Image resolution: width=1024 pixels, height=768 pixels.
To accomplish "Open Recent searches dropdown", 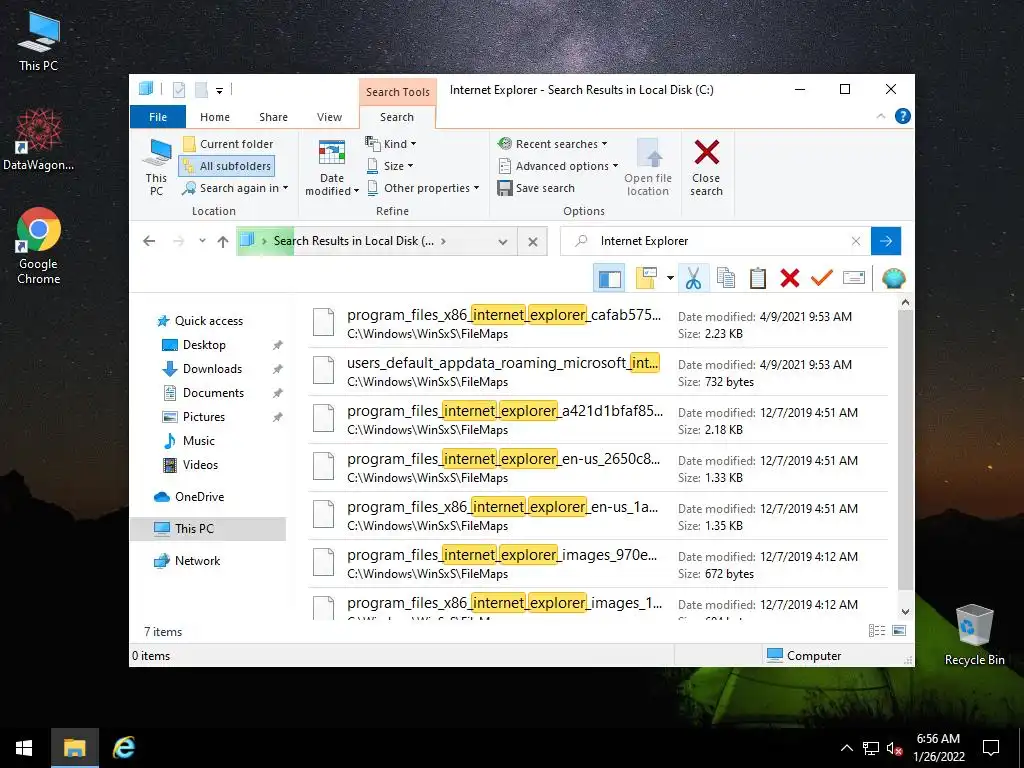I will click(552, 144).
